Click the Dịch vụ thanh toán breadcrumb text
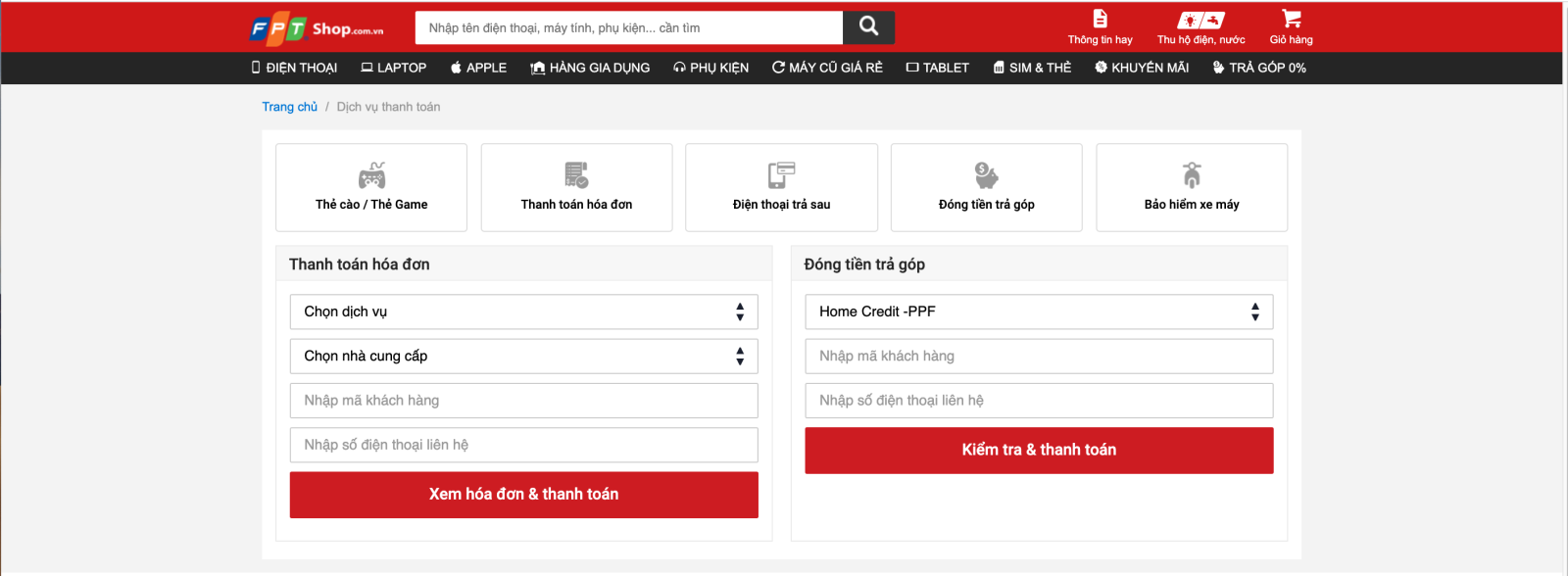Image resolution: width=1568 pixels, height=576 pixels. [388, 107]
